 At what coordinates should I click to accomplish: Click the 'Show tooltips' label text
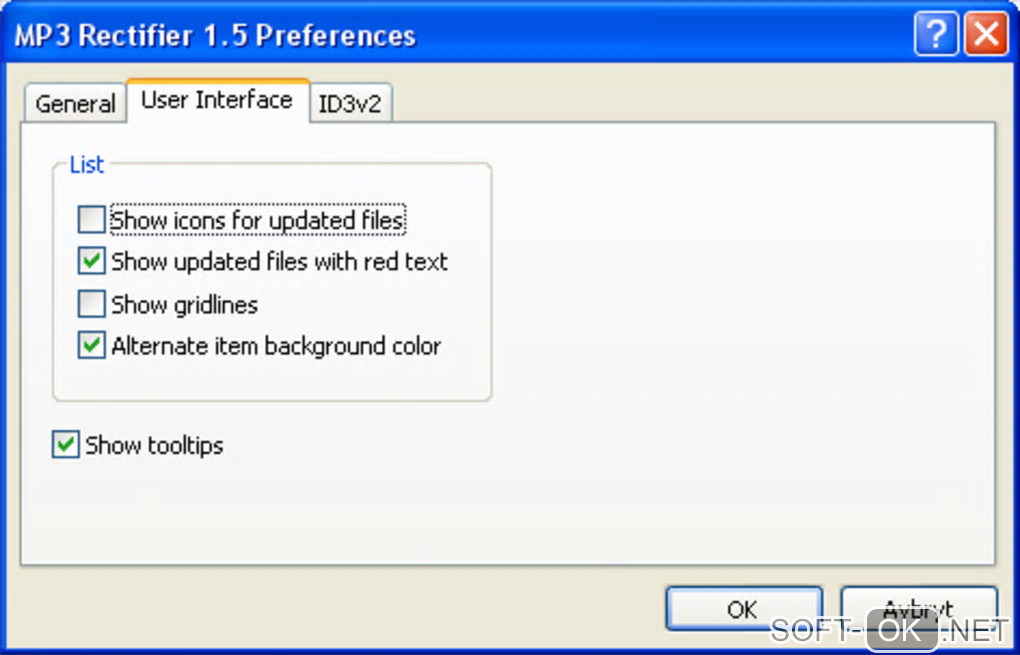coord(154,445)
